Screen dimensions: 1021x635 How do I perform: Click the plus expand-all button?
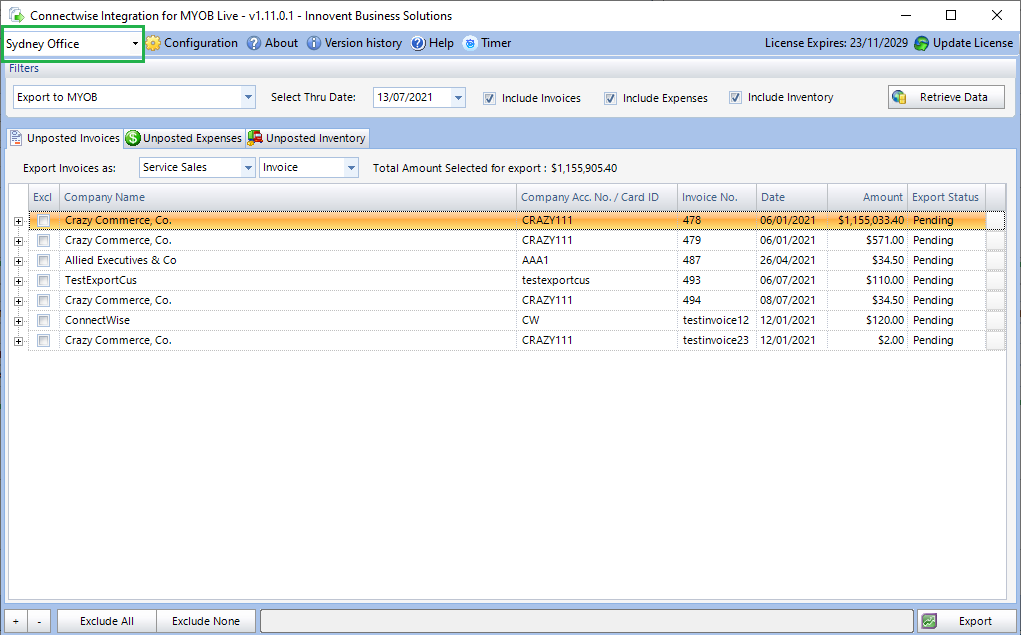[x=16, y=621]
